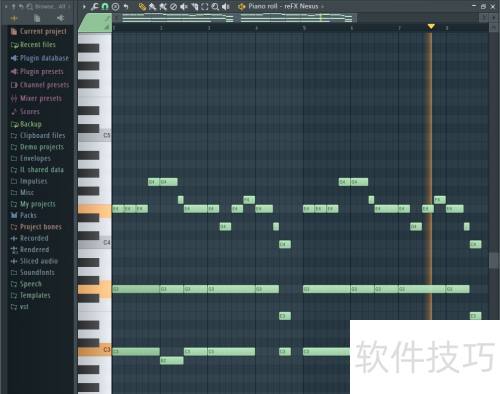Click the target channel icon beside Piano roll title
Viewport: 500px width, 394px height.
click(x=242, y=6)
